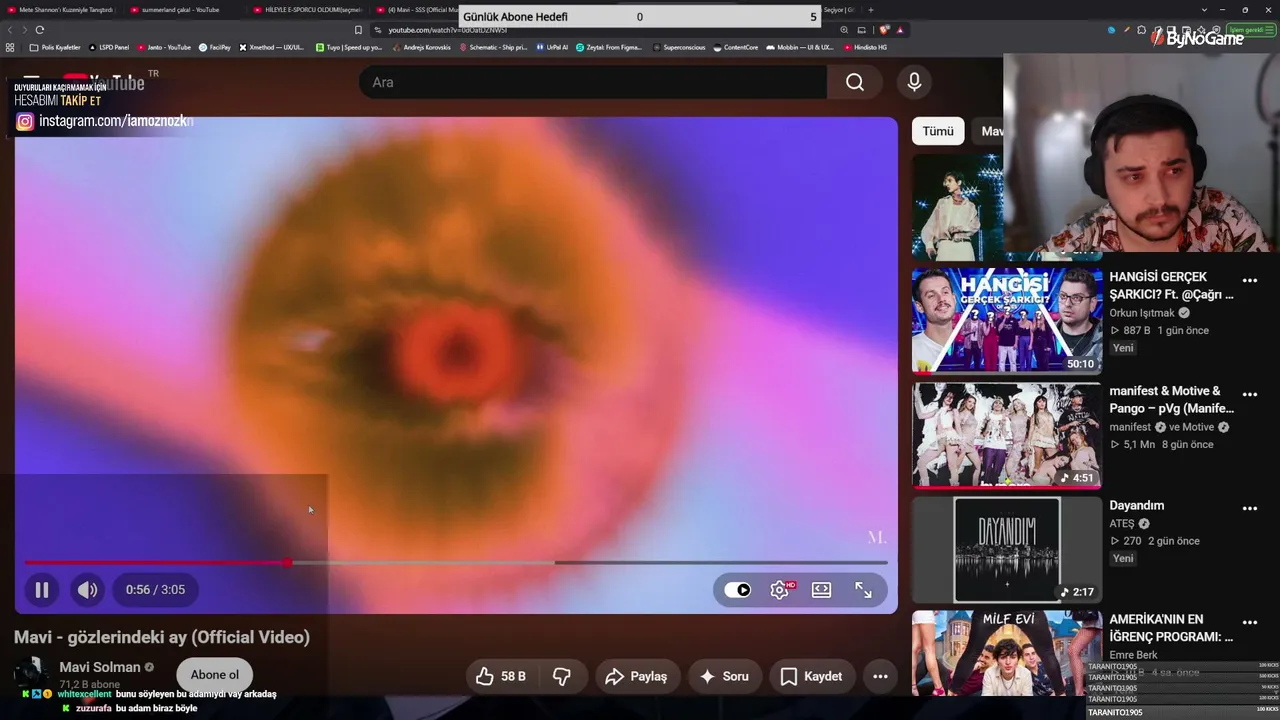Click Orkun Işıtmak channel name
1280x720 pixels.
pos(1141,313)
